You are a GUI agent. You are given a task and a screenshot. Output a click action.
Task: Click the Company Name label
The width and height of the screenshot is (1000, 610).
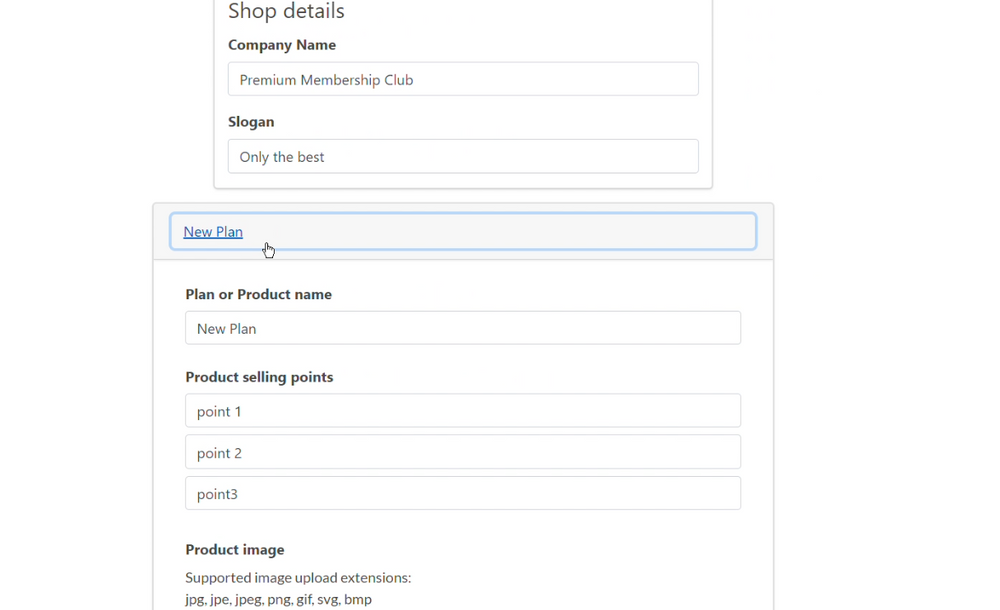coord(282,45)
